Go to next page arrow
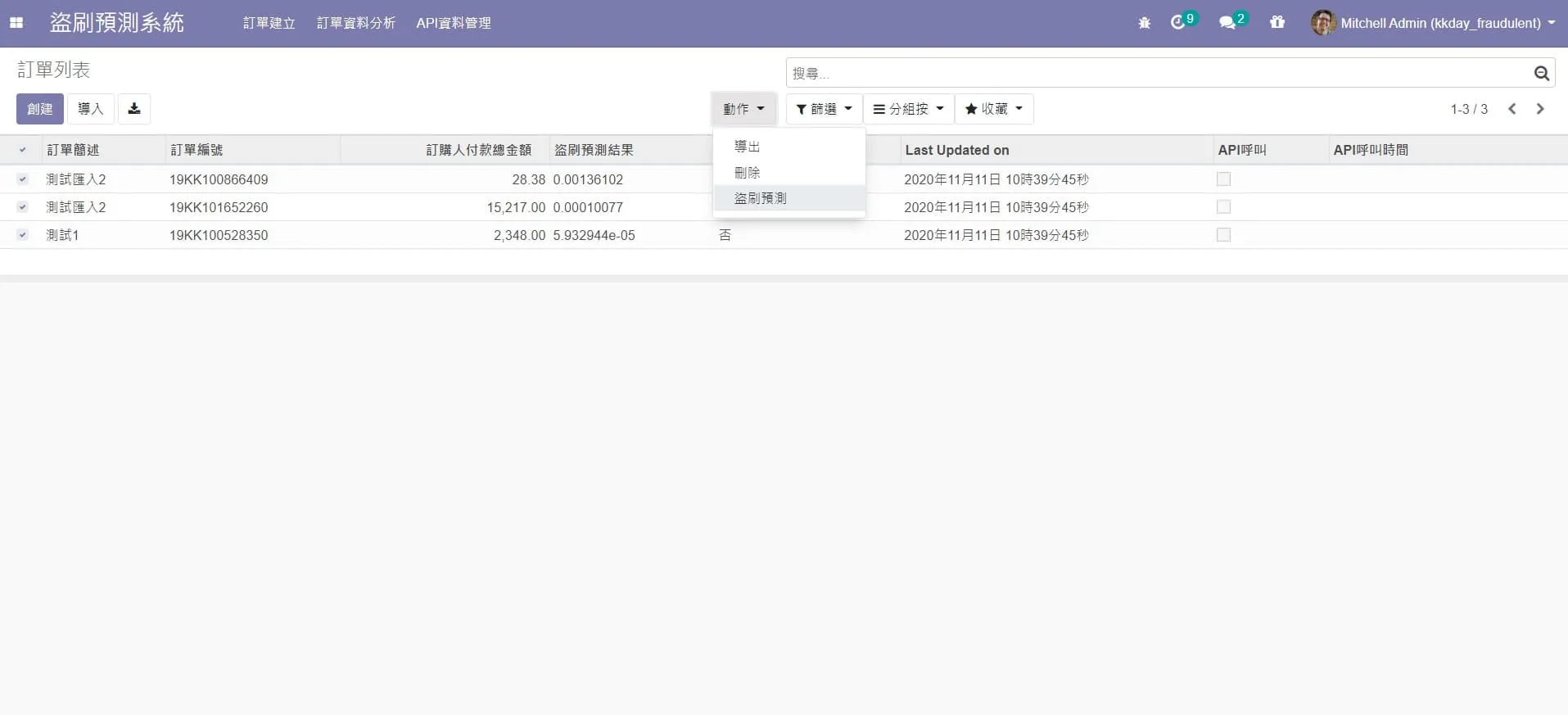The image size is (1568, 715). pos(1540,109)
